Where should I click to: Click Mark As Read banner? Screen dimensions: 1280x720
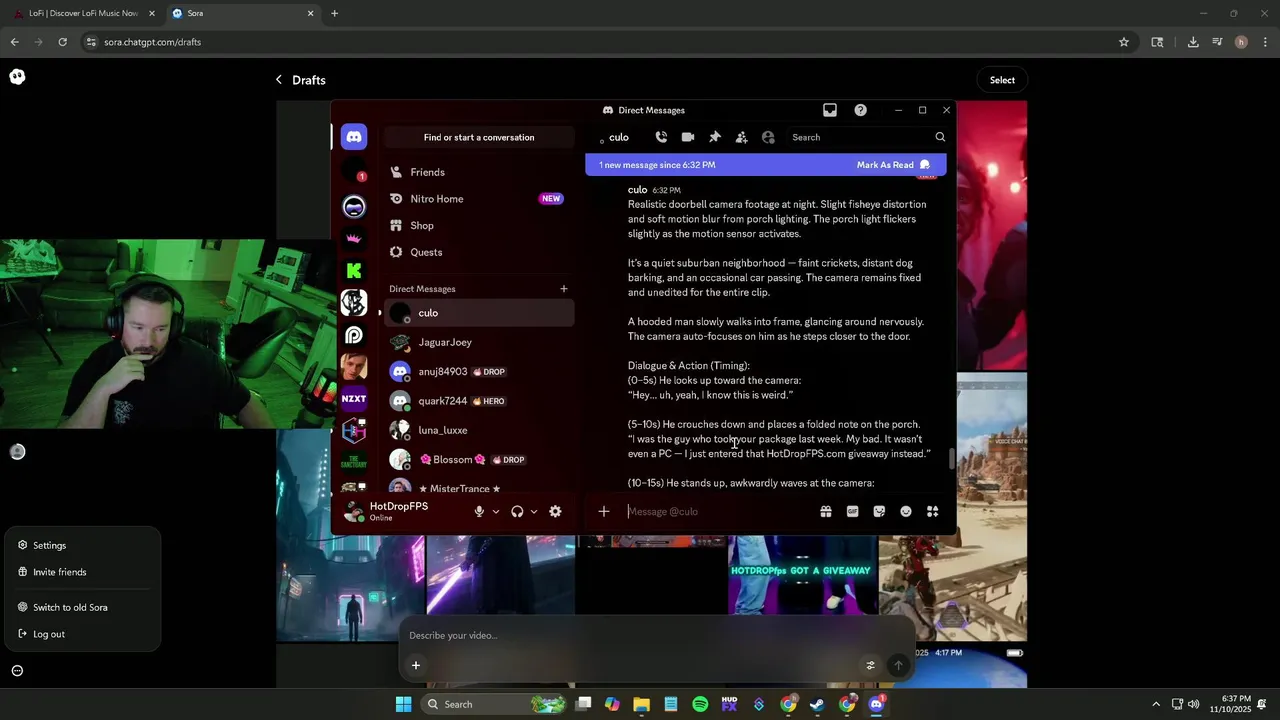pyautogui.click(x=893, y=165)
